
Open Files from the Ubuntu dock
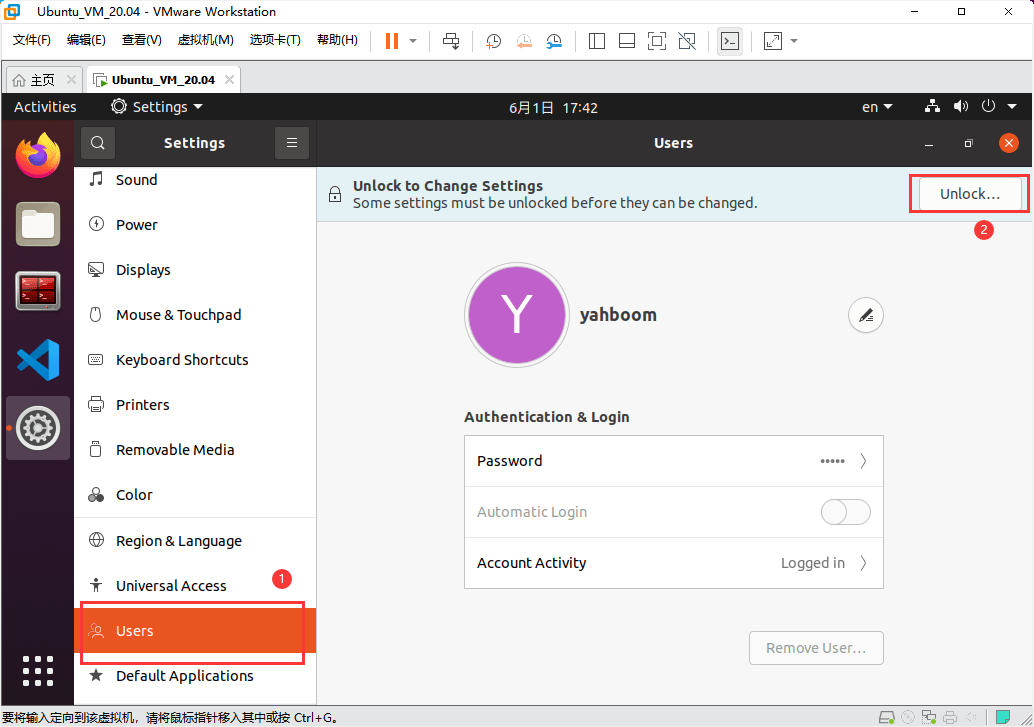[38, 224]
